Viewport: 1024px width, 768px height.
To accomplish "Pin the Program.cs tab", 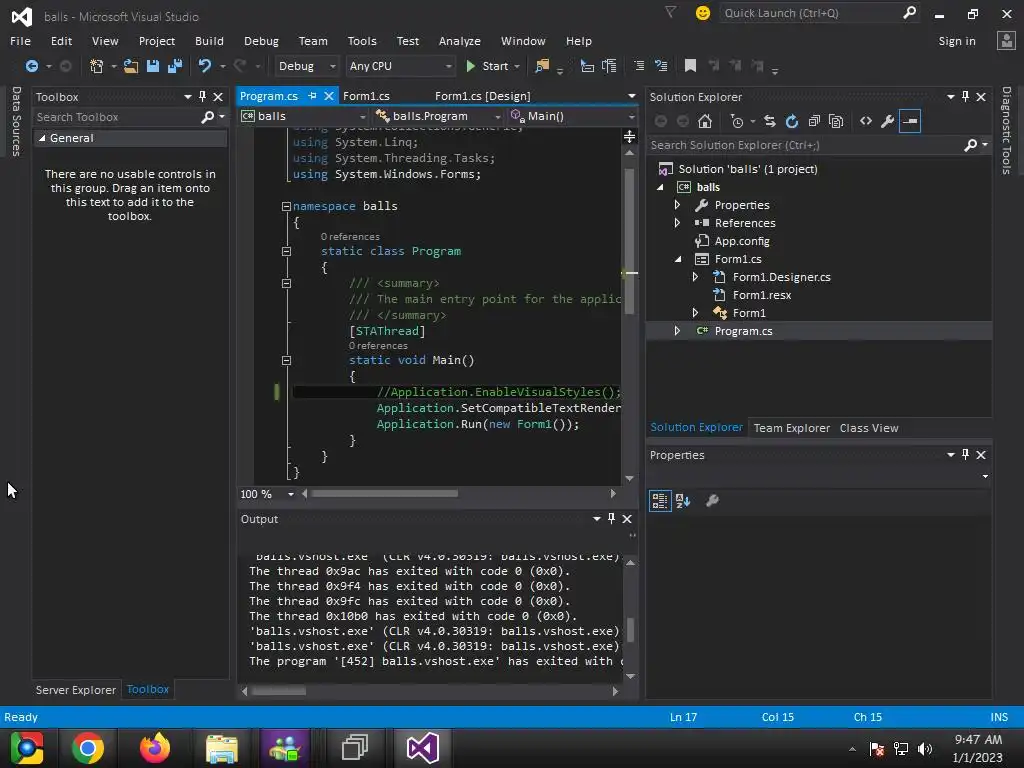I will point(313,96).
